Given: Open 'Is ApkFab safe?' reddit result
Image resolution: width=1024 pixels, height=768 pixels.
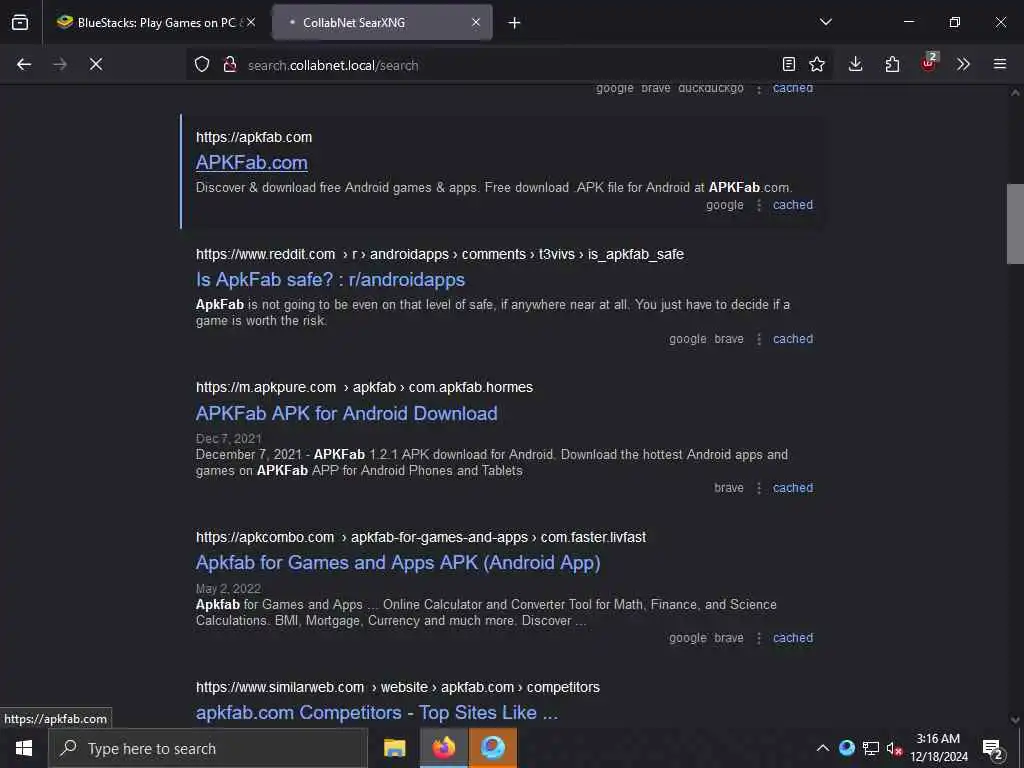Looking at the screenshot, I should pyautogui.click(x=330, y=280).
